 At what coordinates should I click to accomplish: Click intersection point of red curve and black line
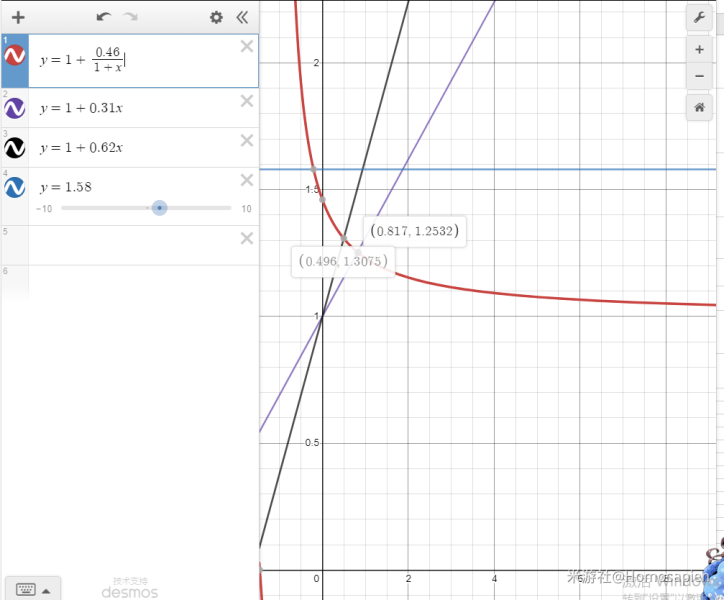click(344, 238)
